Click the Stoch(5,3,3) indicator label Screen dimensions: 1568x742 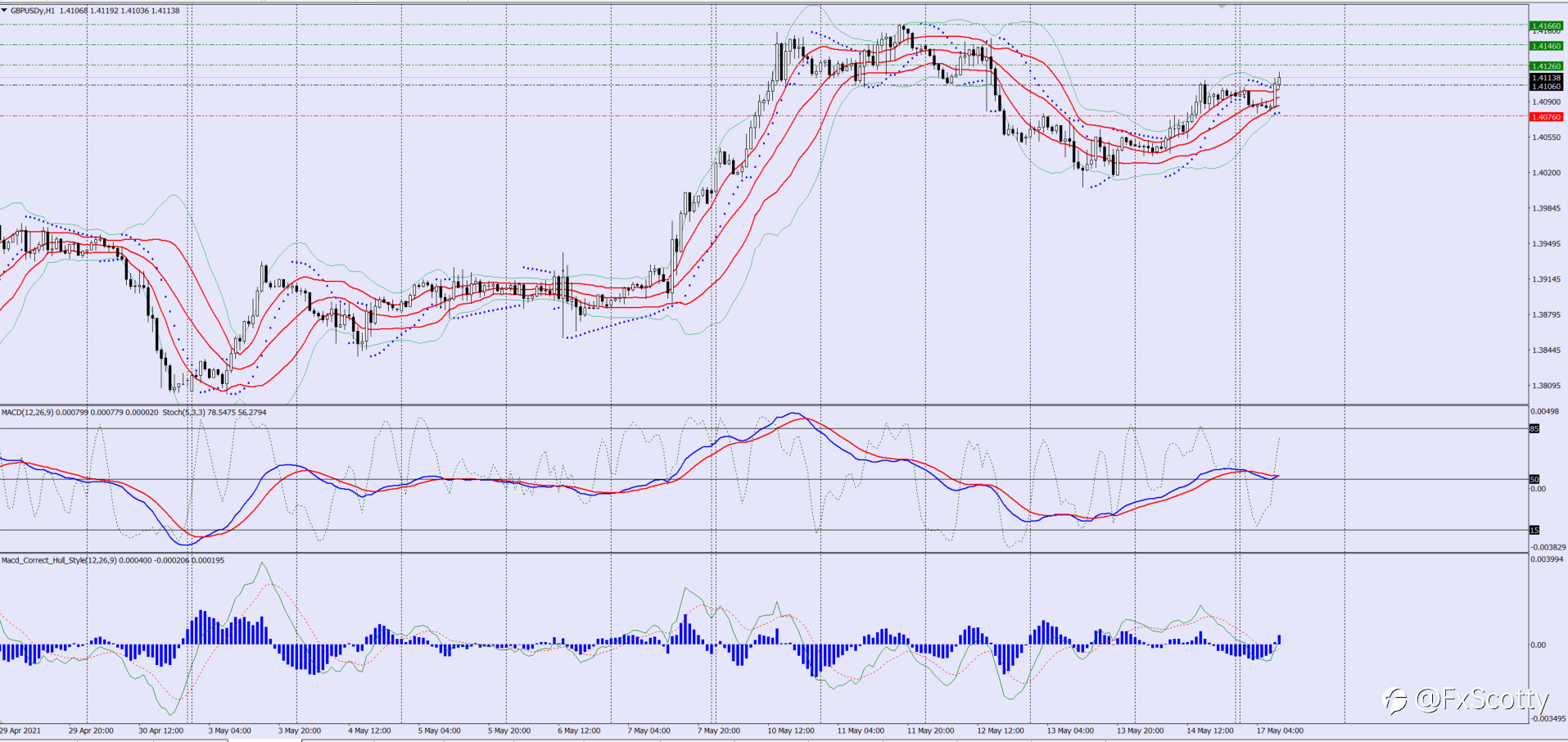184,412
